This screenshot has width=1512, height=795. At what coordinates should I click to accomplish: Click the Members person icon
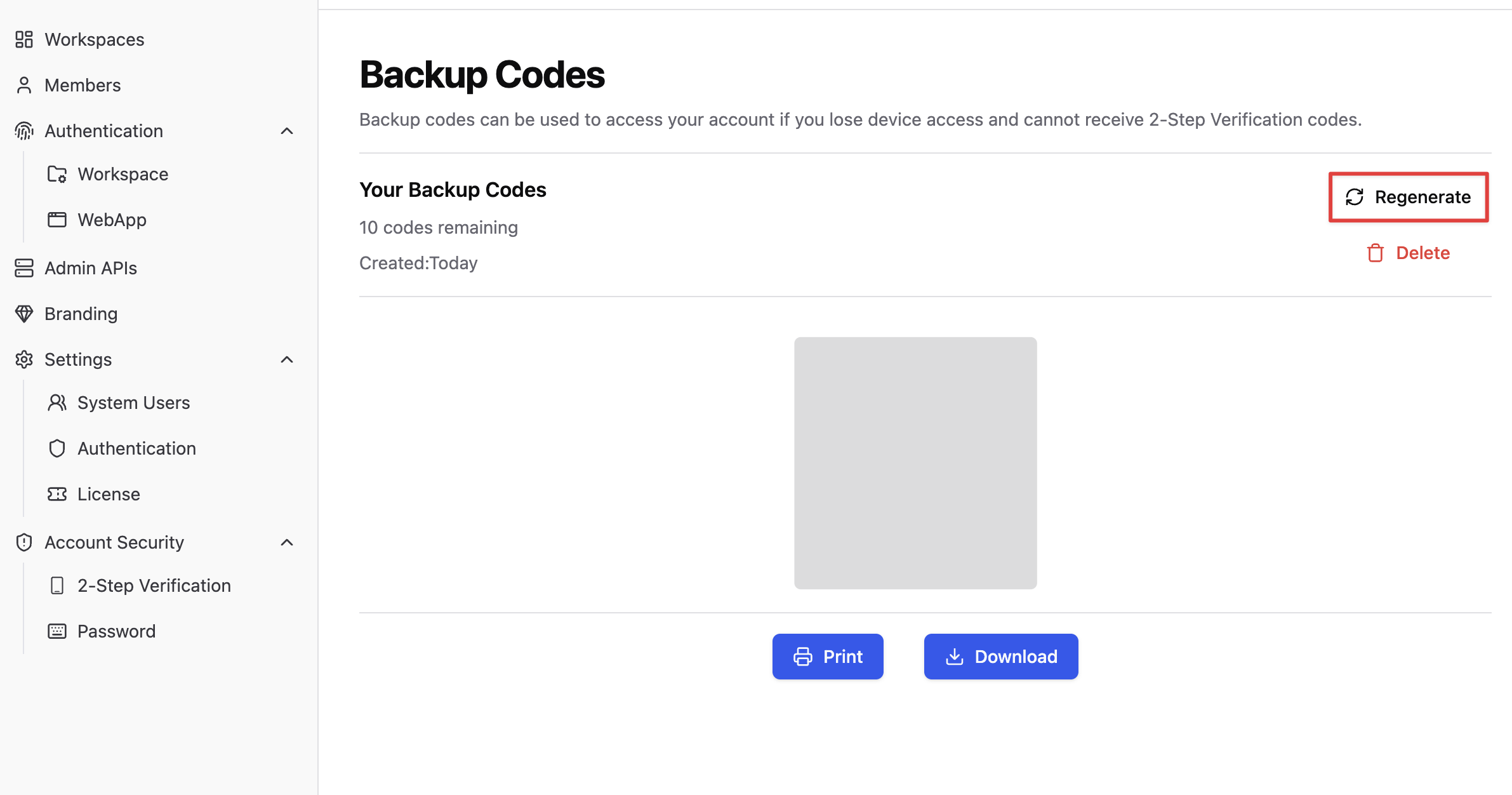click(24, 85)
